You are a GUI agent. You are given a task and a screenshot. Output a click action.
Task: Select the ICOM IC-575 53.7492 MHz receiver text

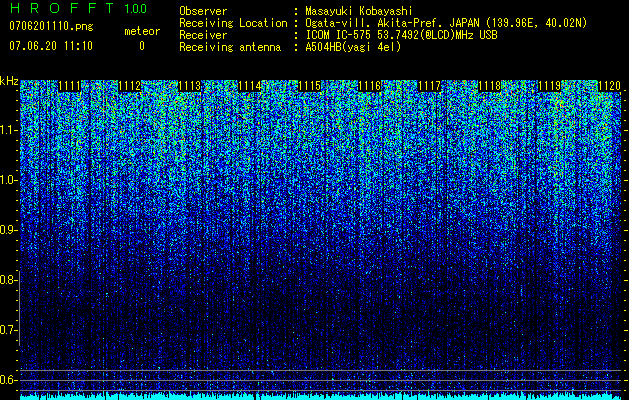click(x=401, y=35)
